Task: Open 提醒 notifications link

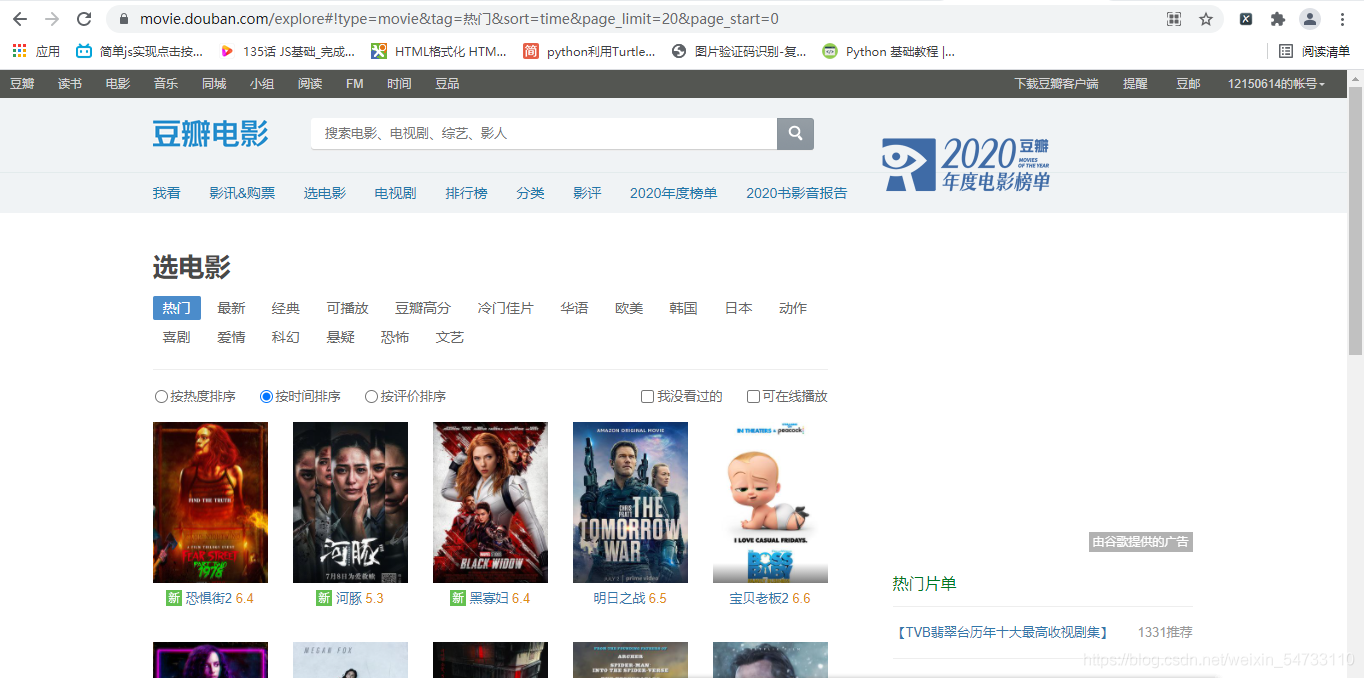Action: point(1135,83)
